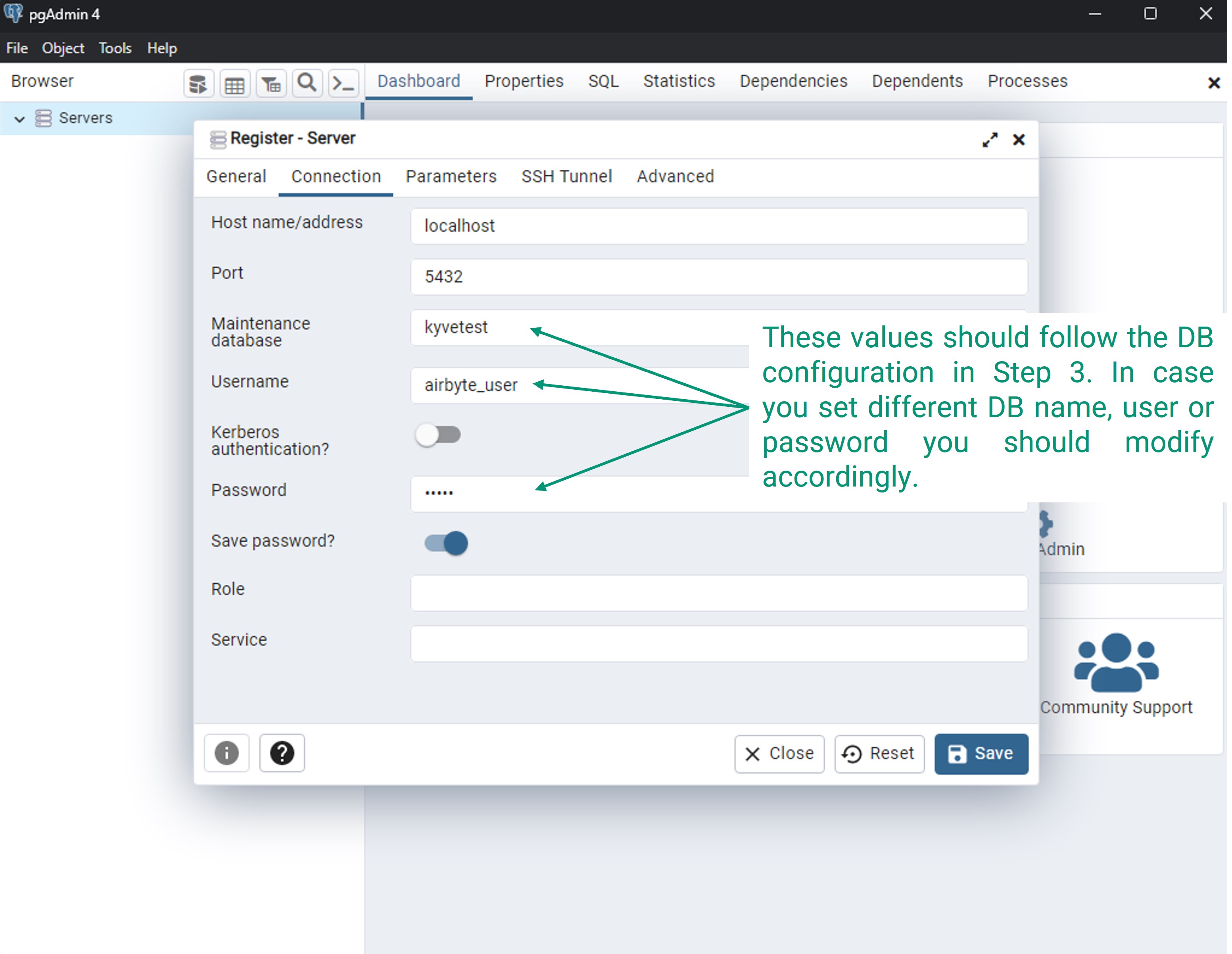Click the Filtered Rows icon in Browser toolbar
Viewport: 1232px width, 954px height.
click(x=271, y=84)
